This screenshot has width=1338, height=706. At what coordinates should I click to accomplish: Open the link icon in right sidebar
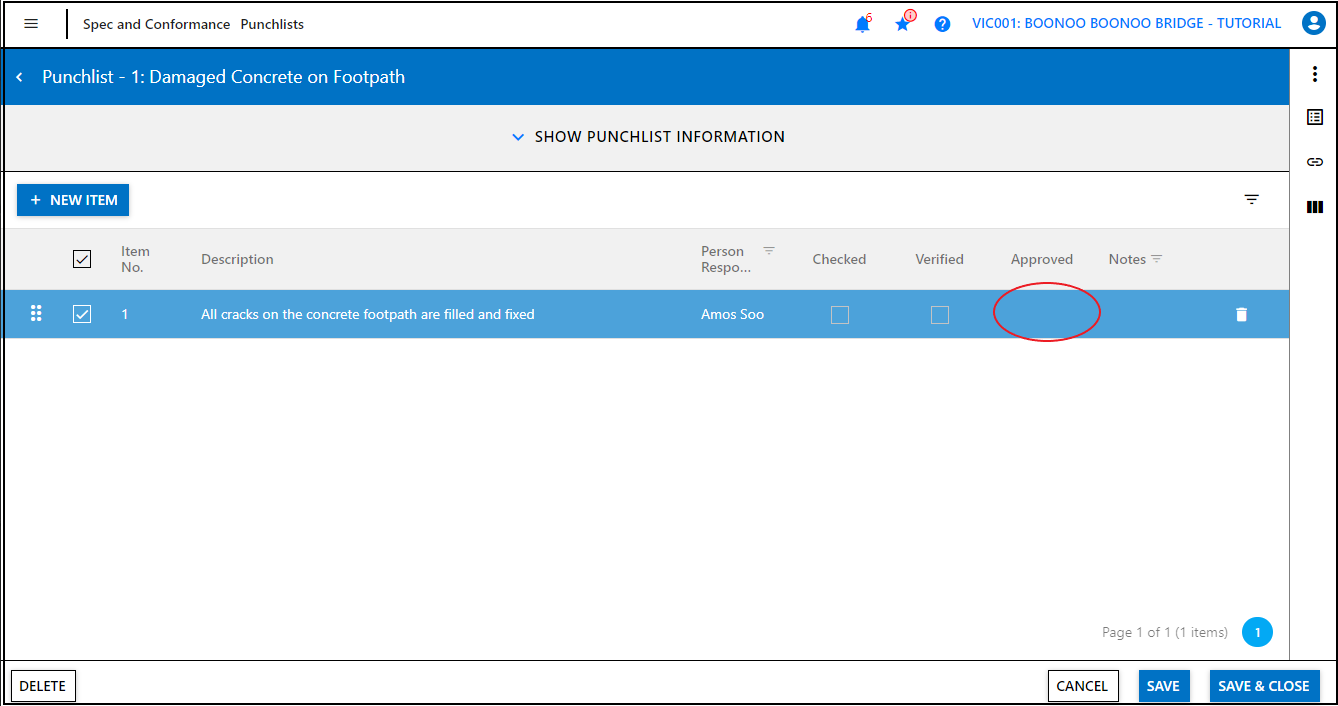click(1315, 162)
